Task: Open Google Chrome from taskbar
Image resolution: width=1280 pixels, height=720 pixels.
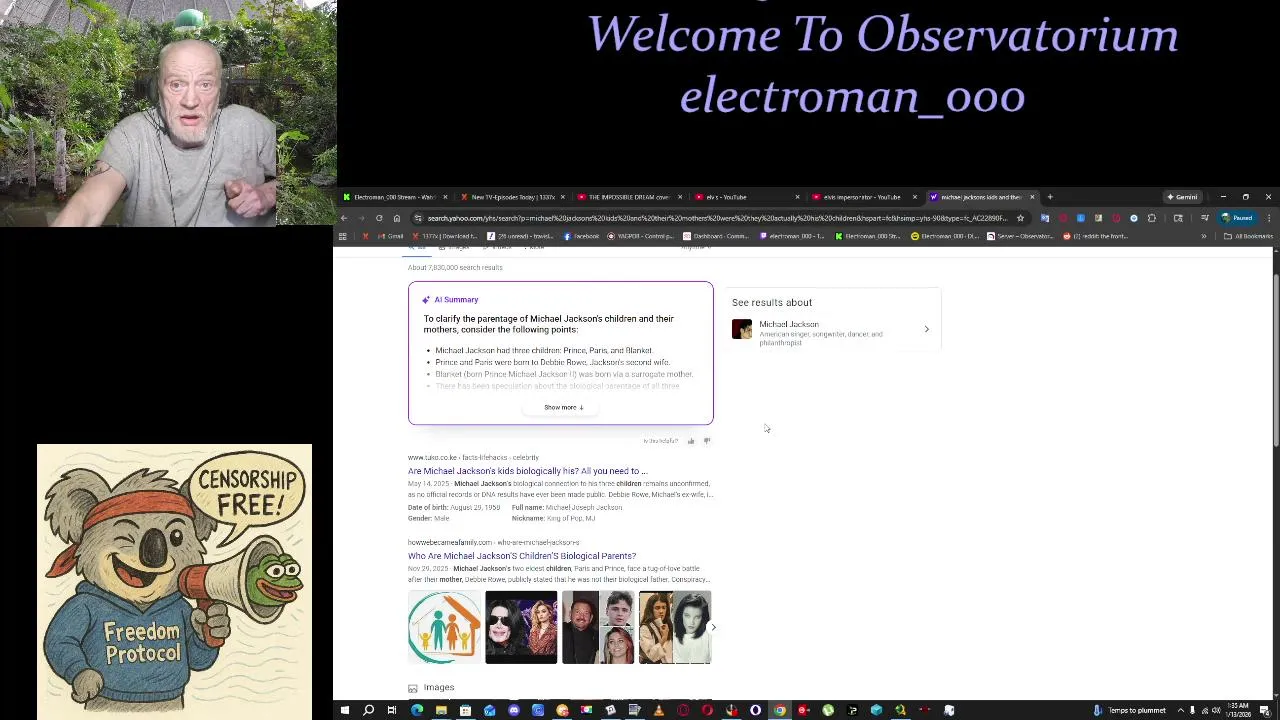Action: pos(780,711)
